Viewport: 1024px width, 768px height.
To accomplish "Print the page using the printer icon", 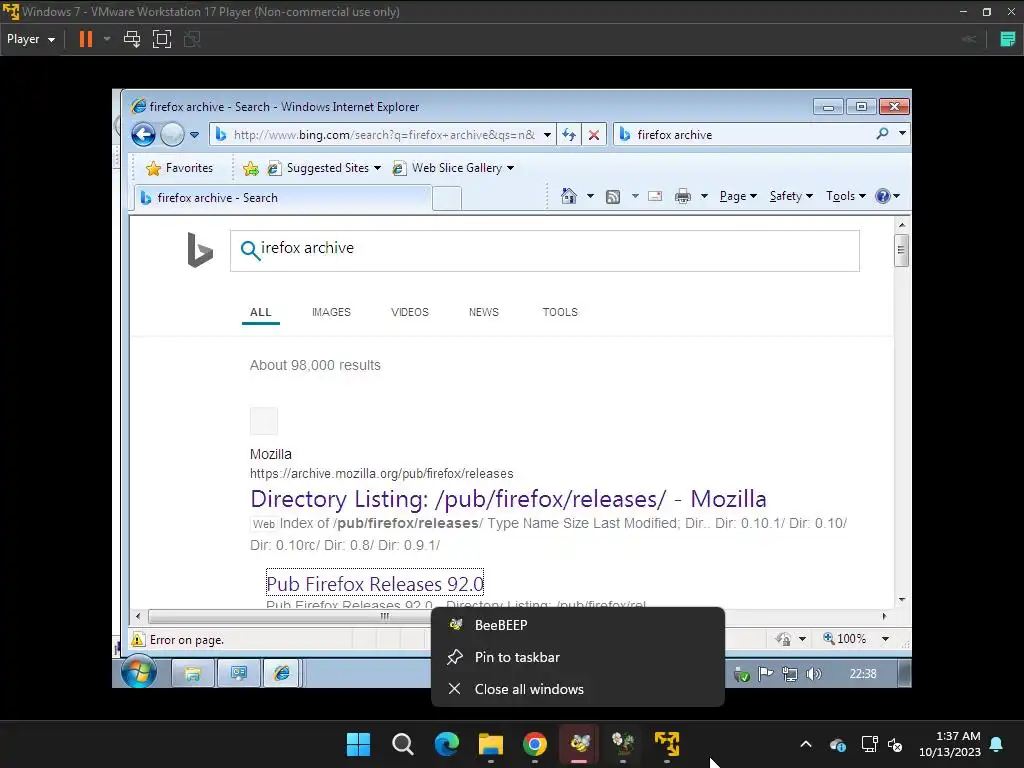I will 683,196.
